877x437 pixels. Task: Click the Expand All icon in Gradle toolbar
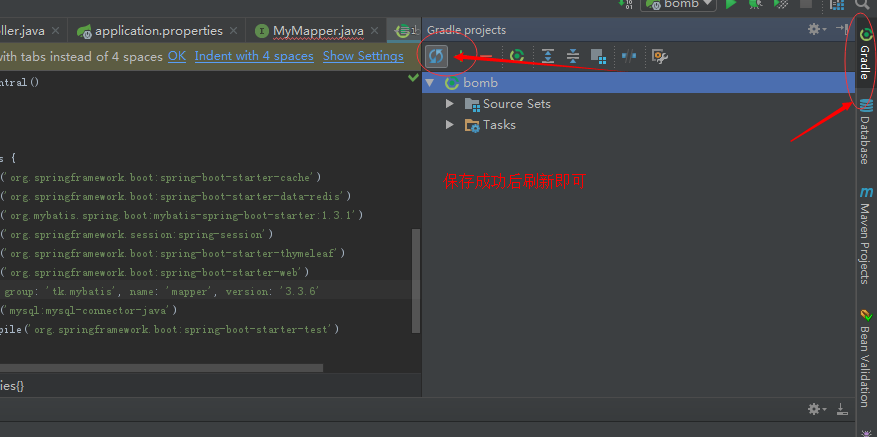coord(548,56)
